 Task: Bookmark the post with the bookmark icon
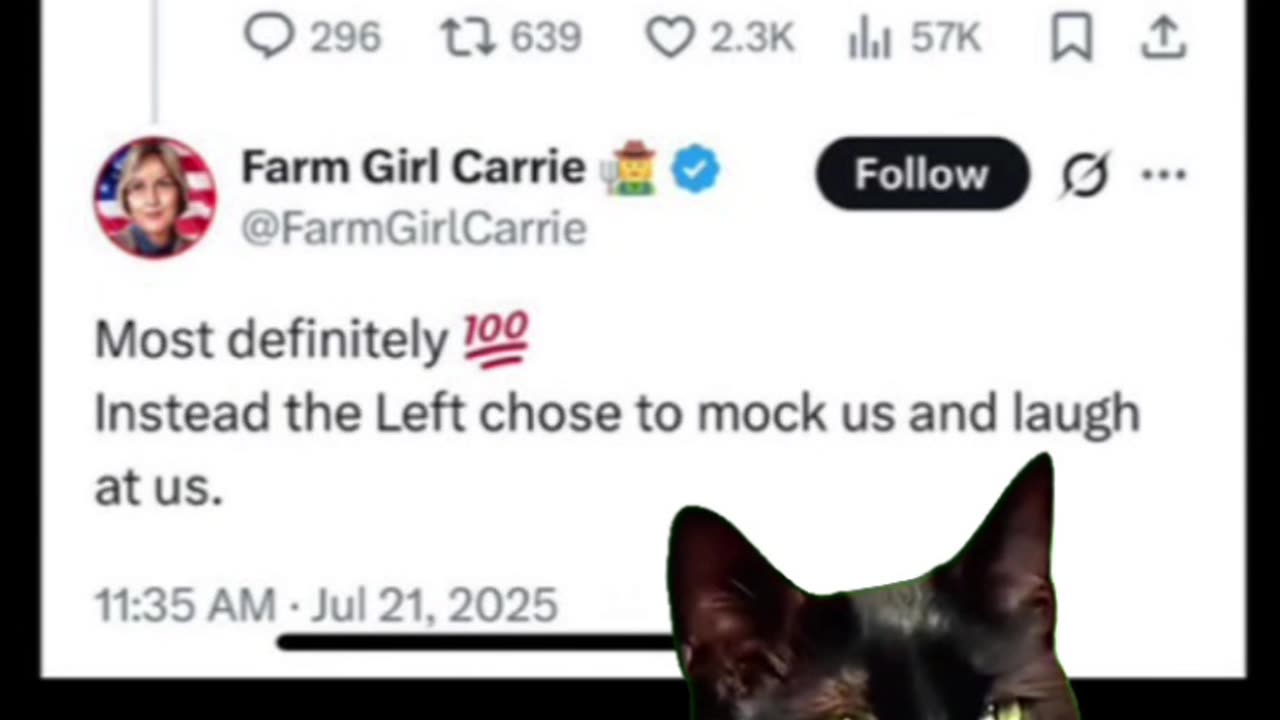(x=1071, y=38)
